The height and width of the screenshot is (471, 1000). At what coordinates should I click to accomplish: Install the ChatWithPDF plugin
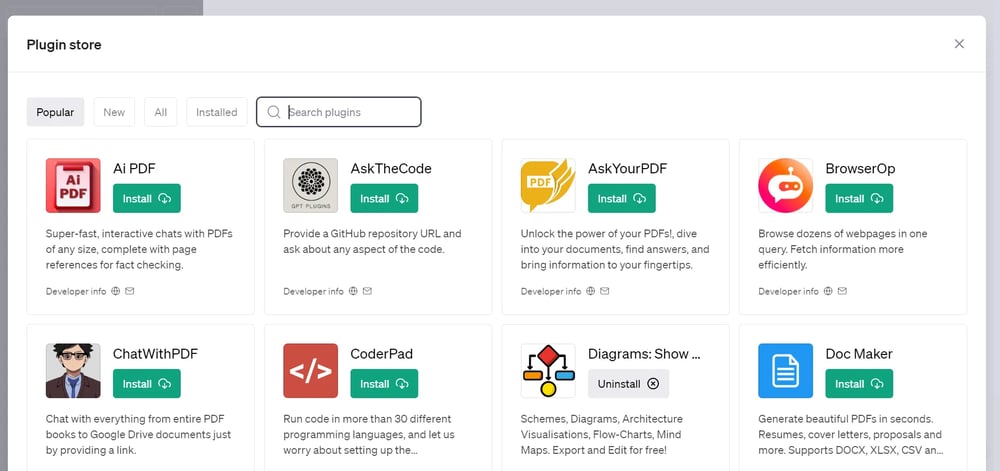147,384
